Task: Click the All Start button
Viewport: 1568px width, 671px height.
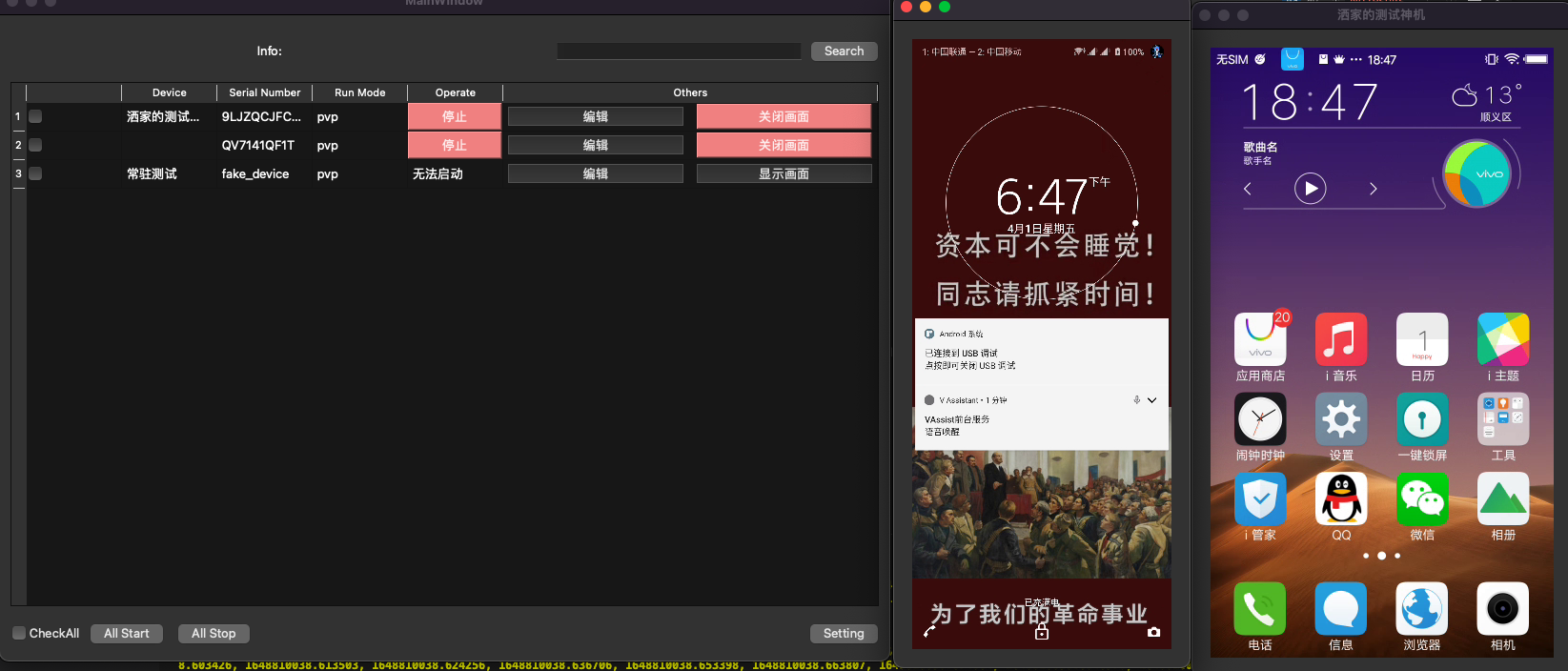Action: coord(127,633)
